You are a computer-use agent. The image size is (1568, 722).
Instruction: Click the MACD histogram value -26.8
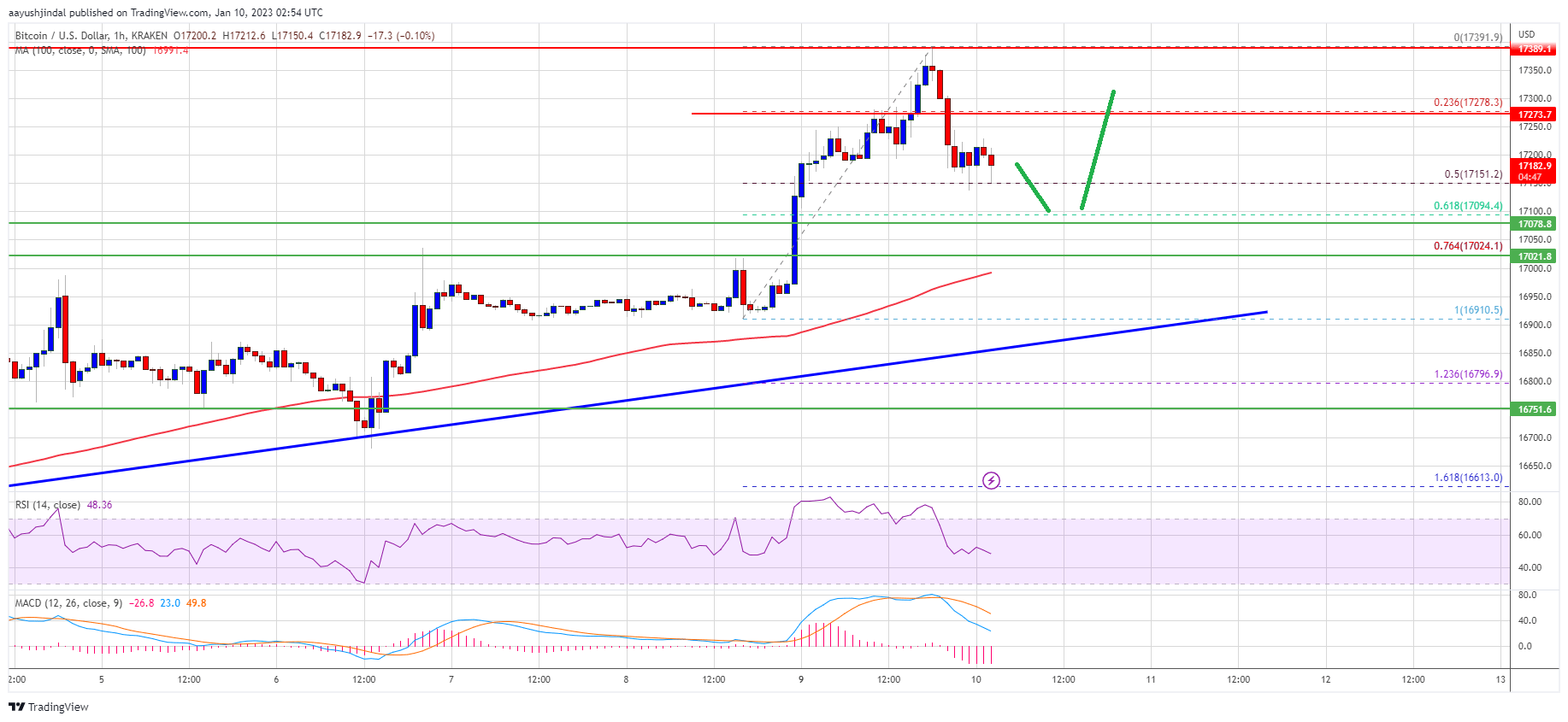pos(141,603)
